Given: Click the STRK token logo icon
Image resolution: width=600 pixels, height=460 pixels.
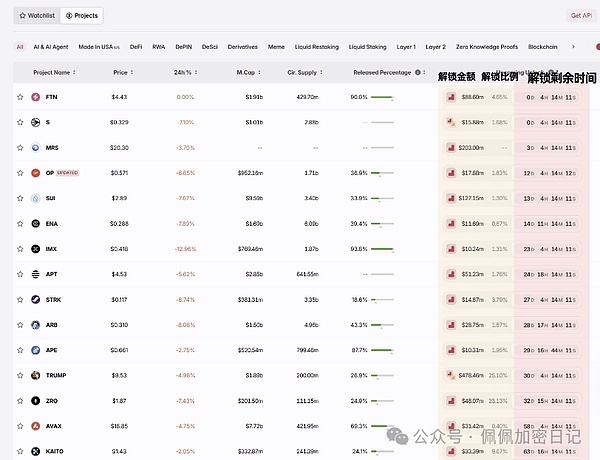Looking at the screenshot, I should [36, 299].
